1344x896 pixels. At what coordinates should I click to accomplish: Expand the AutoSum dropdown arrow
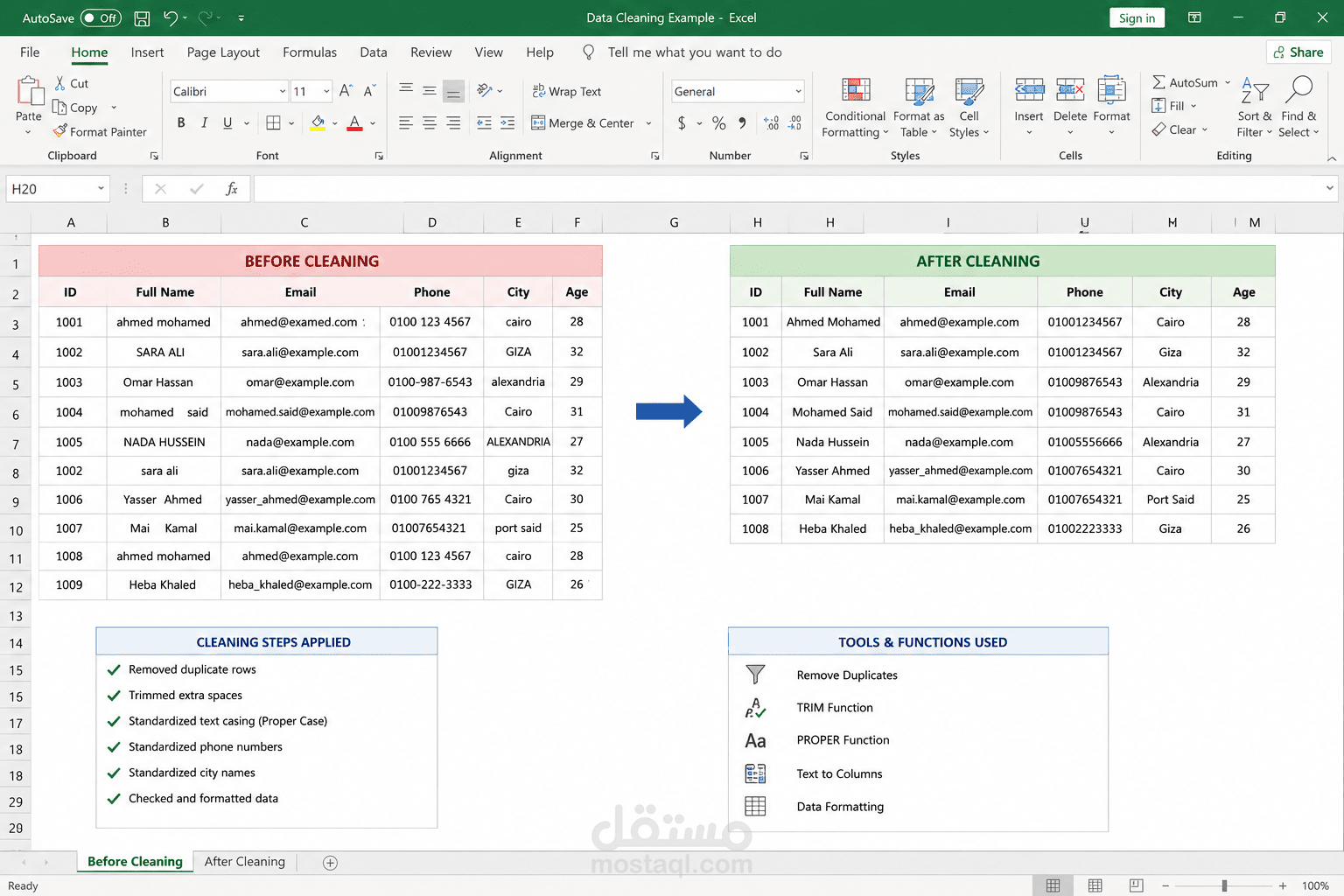tap(1228, 82)
